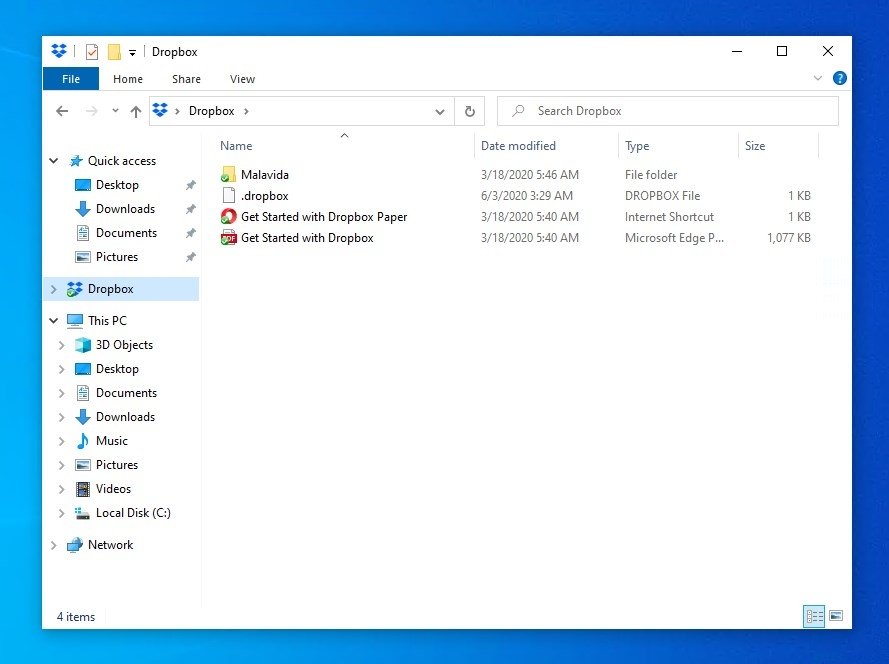Image resolution: width=889 pixels, height=664 pixels.
Task: Switch to the Share ribbon tab
Action: (187, 79)
